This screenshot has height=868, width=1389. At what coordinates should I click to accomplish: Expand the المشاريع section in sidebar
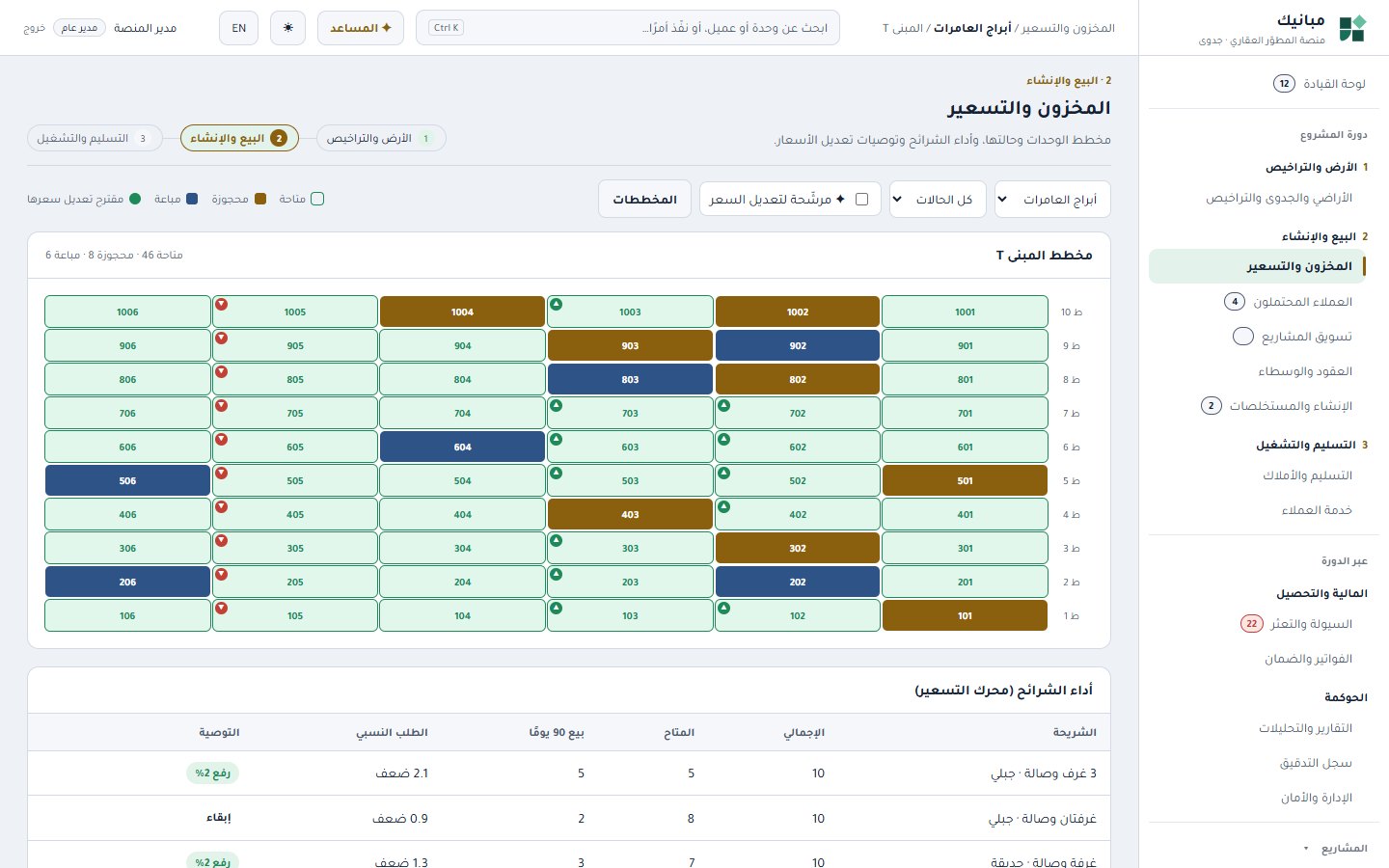(1336, 849)
